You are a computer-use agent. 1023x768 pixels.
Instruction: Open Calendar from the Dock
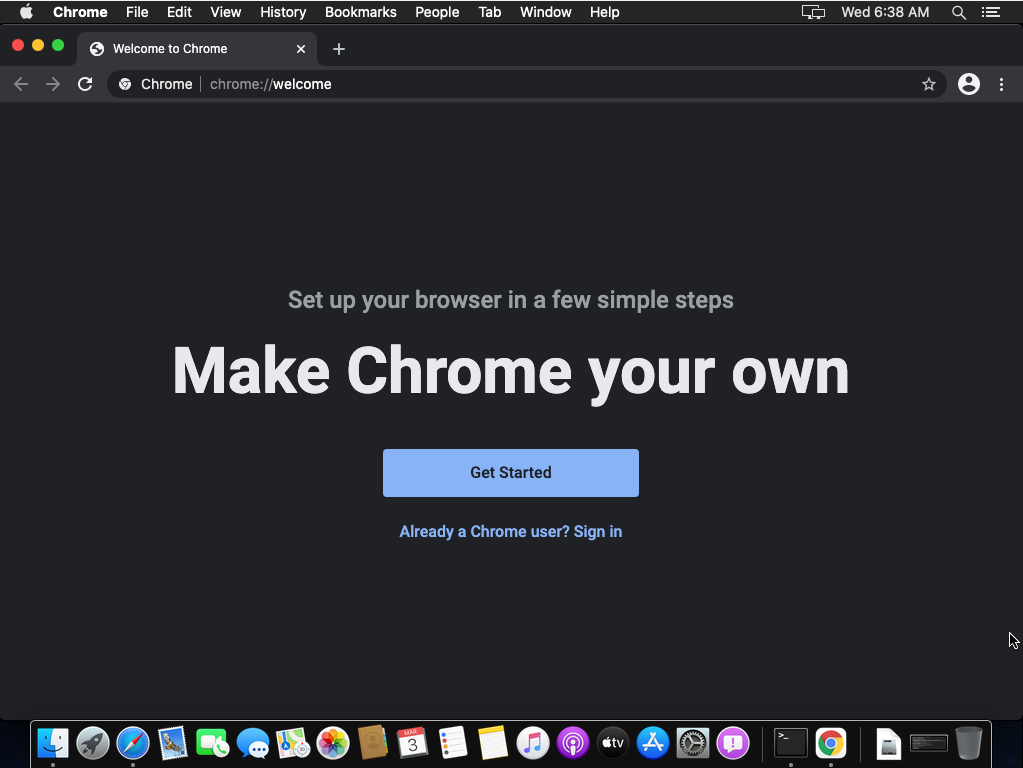tap(412, 743)
